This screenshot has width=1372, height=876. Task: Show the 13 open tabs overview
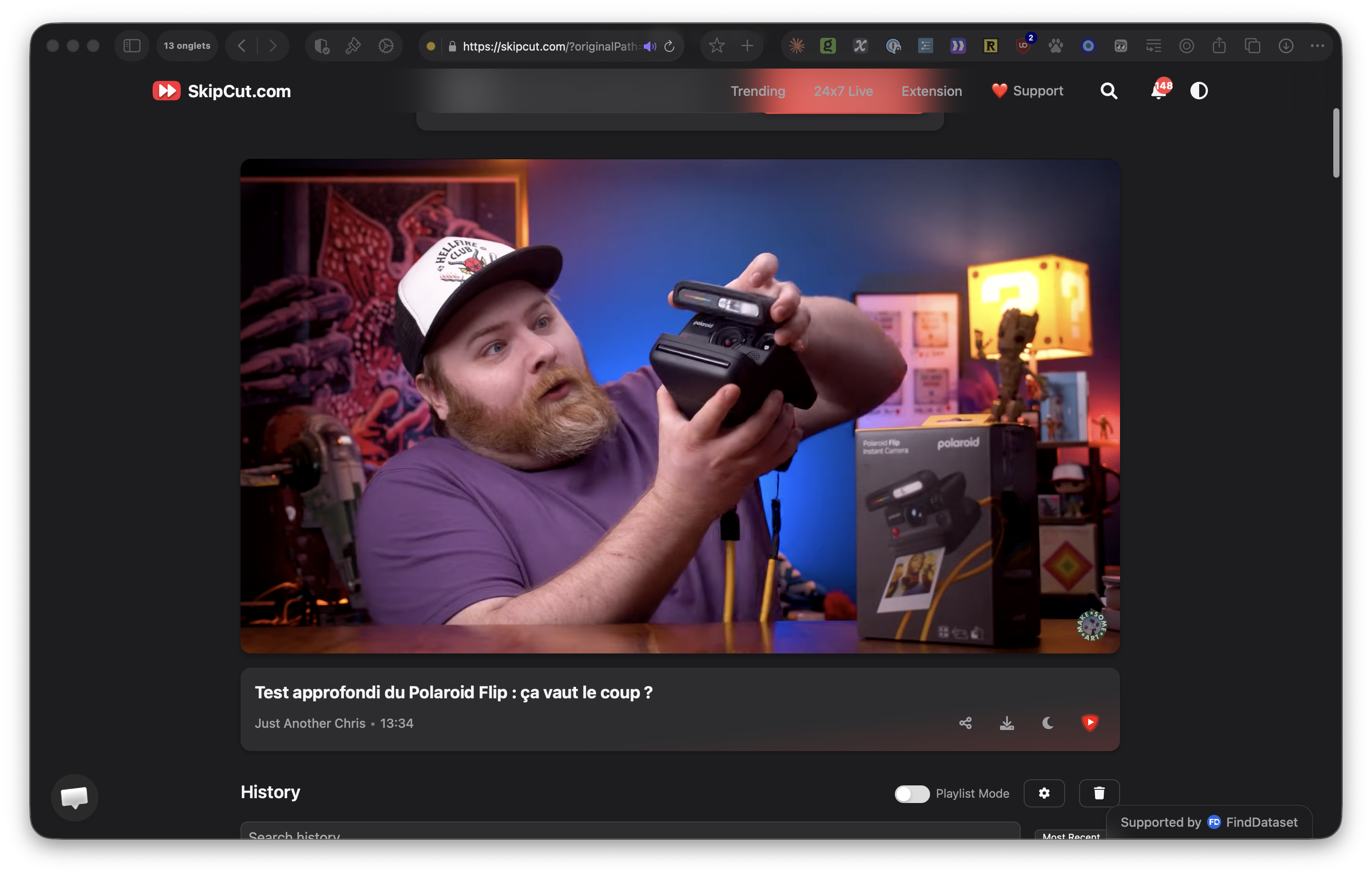pos(186,45)
